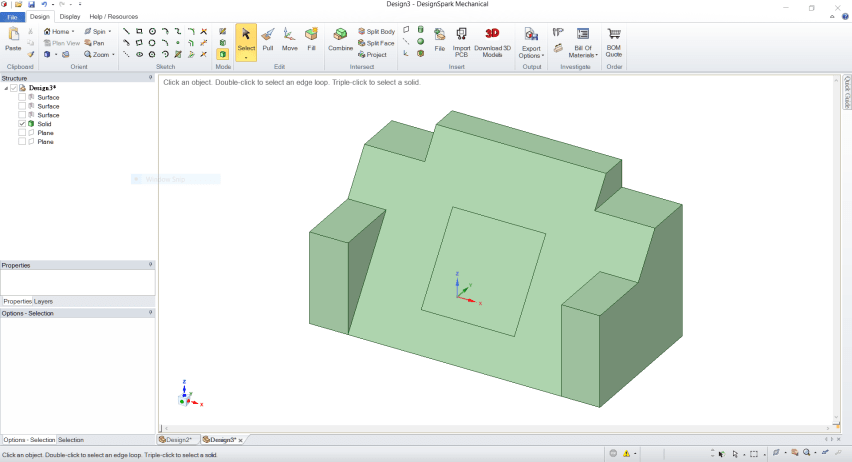Activate the Move tool
Screen dimensions: 852x462
click(289, 40)
